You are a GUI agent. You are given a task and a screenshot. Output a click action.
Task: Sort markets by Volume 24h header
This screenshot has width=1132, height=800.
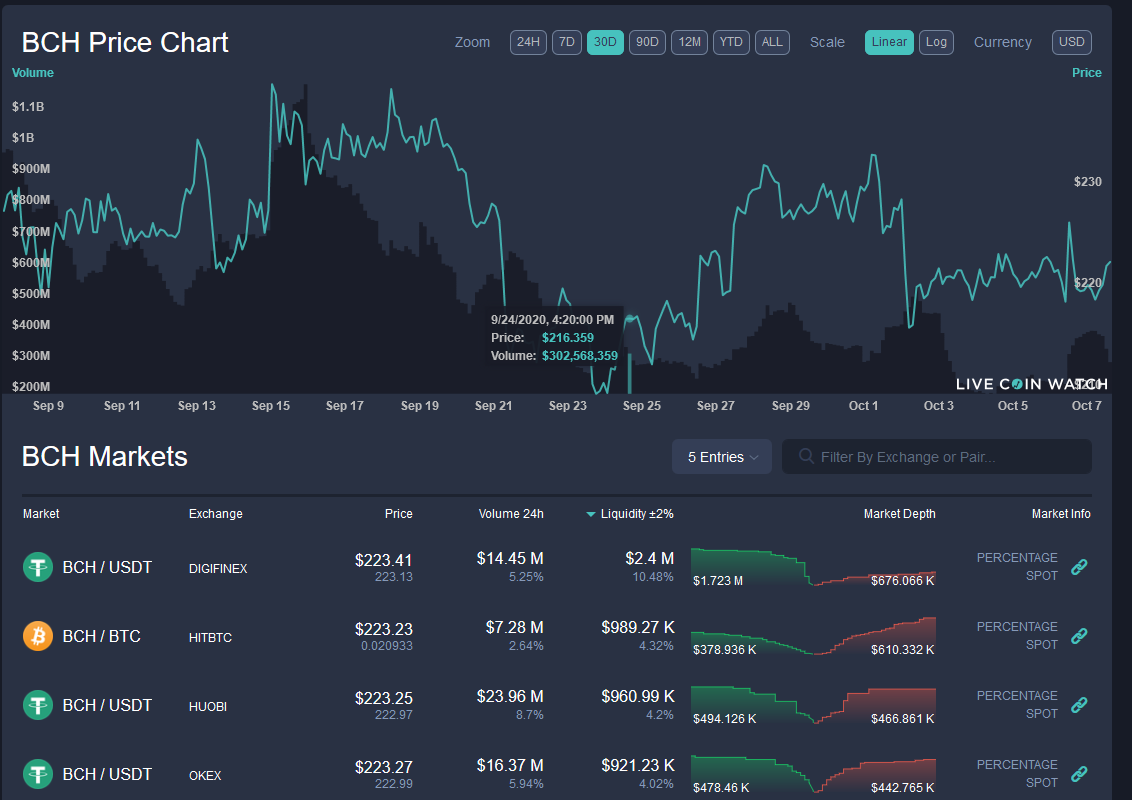pos(510,513)
